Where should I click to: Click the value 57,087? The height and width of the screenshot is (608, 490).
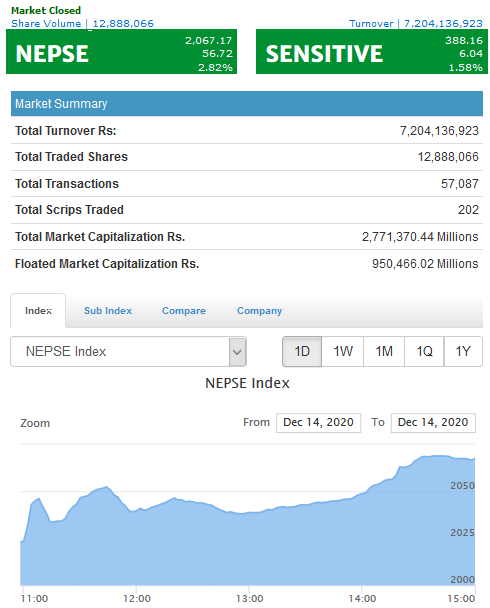460,183
